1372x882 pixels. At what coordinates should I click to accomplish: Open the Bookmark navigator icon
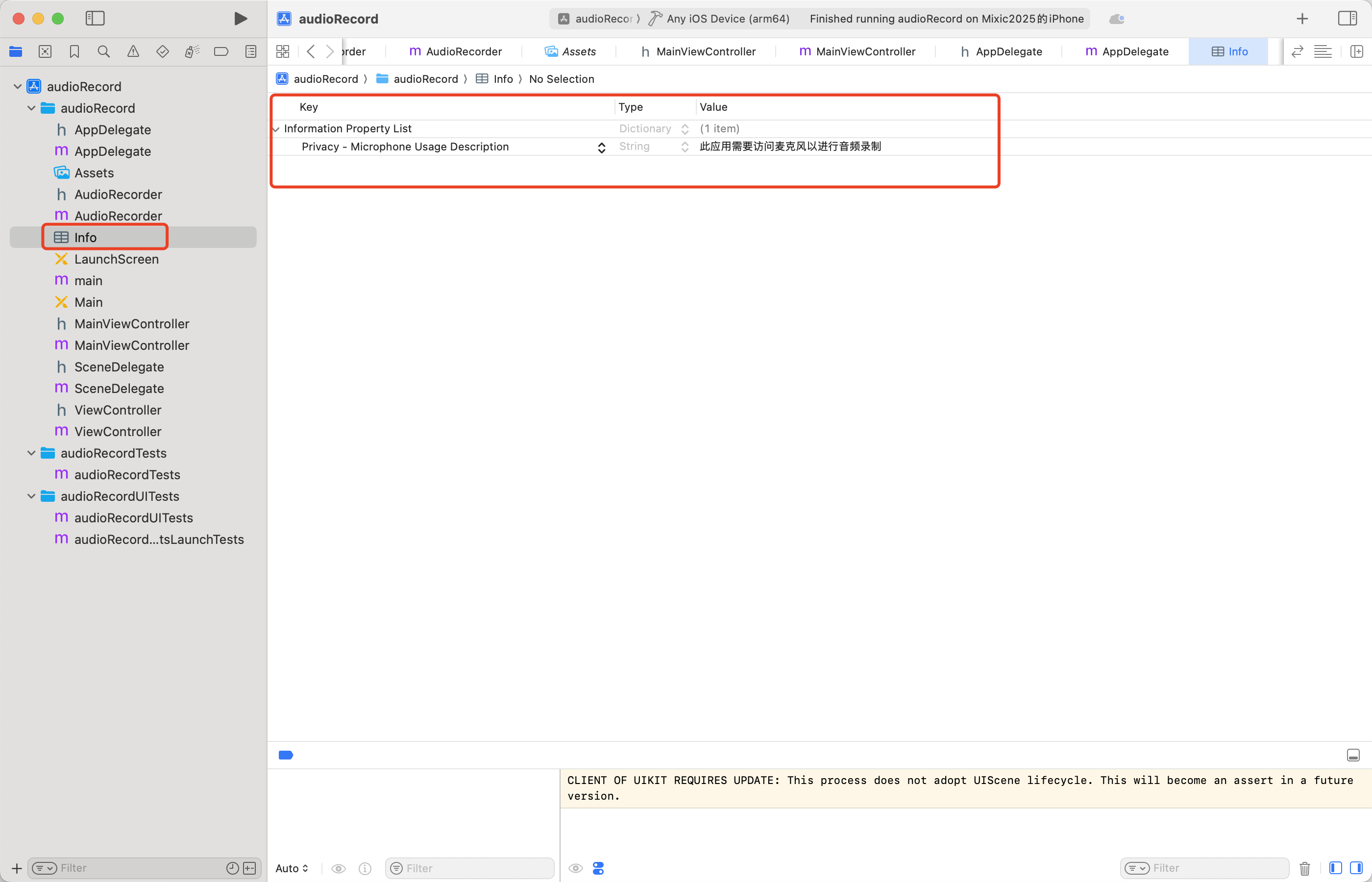point(74,51)
